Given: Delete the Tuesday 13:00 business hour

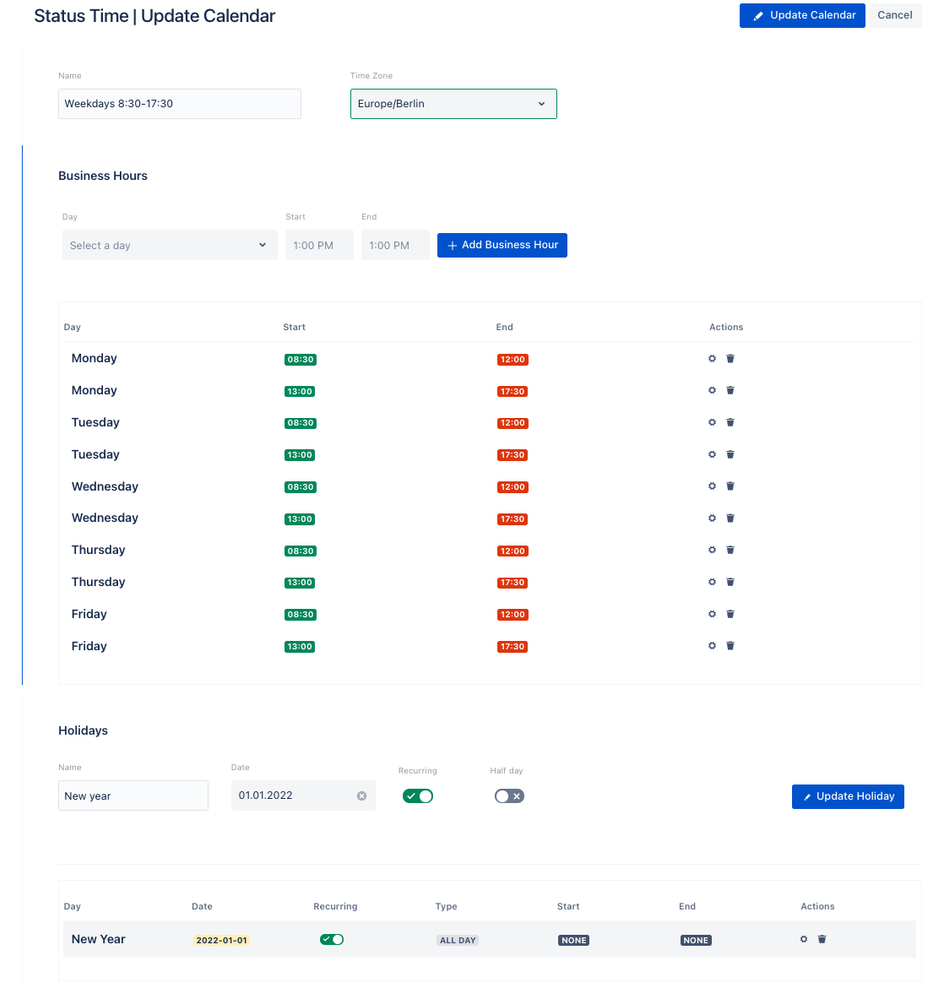Looking at the screenshot, I should pyautogui.click(x=731, y=454).
